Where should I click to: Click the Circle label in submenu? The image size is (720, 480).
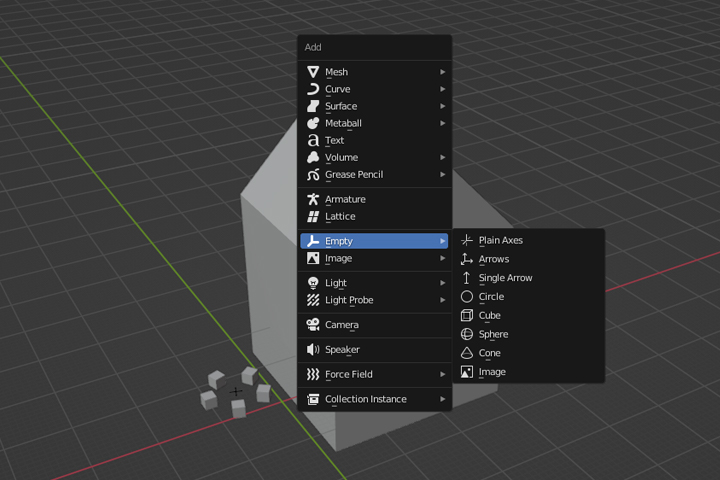[491, 297]
